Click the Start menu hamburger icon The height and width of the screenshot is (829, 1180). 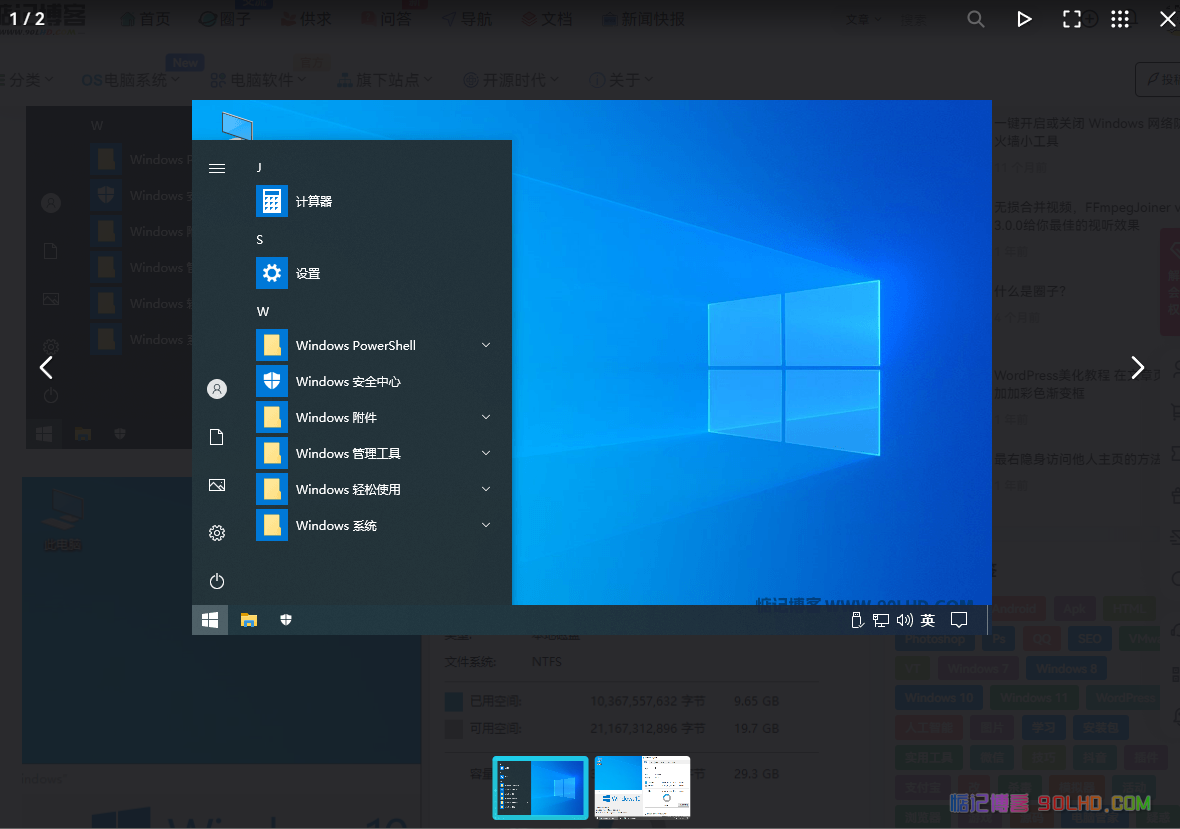[217, 169]
